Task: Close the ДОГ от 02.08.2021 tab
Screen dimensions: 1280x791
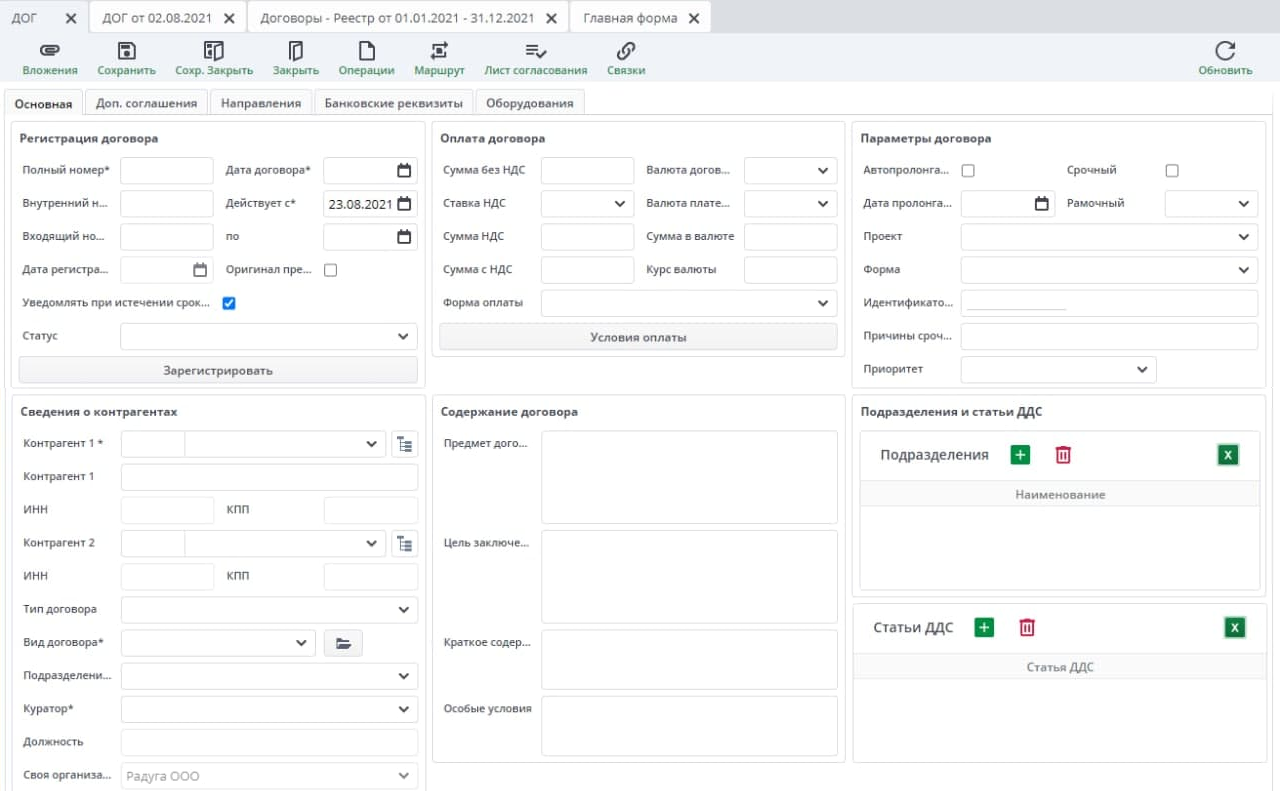Action: [x=230, y=18]
